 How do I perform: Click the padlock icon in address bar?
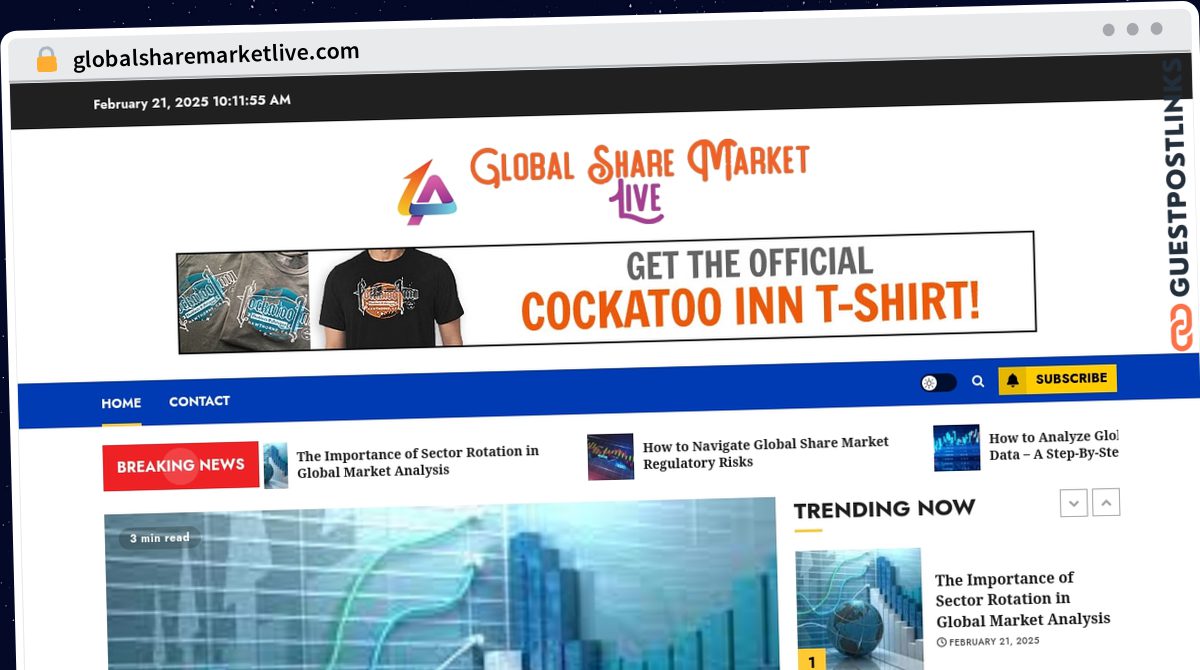click(46, 59)
